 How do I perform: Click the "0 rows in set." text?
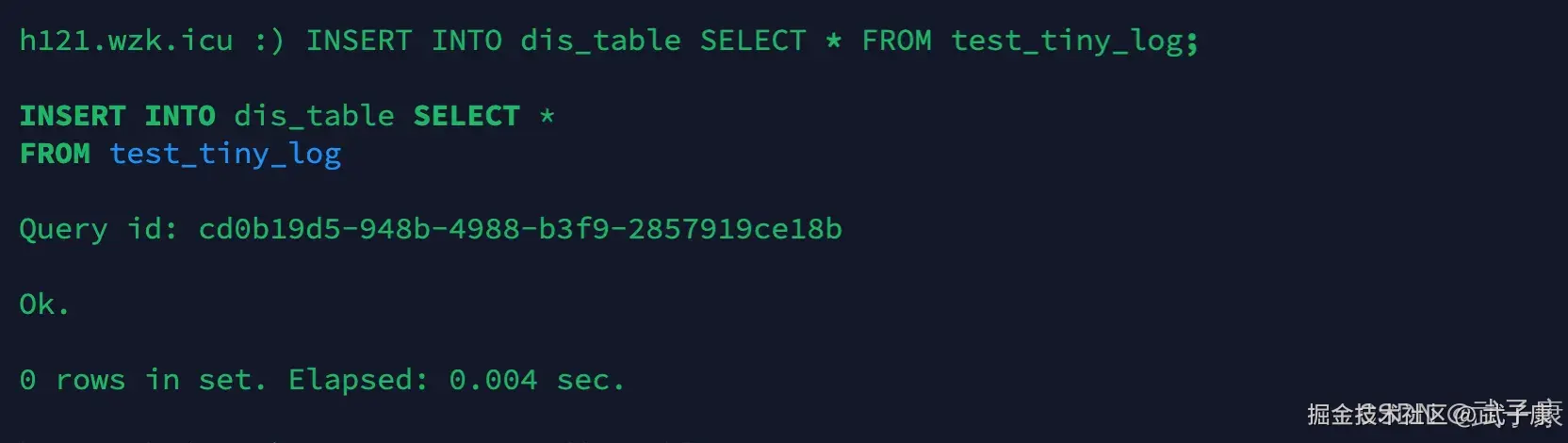click(x=142, y=380)
